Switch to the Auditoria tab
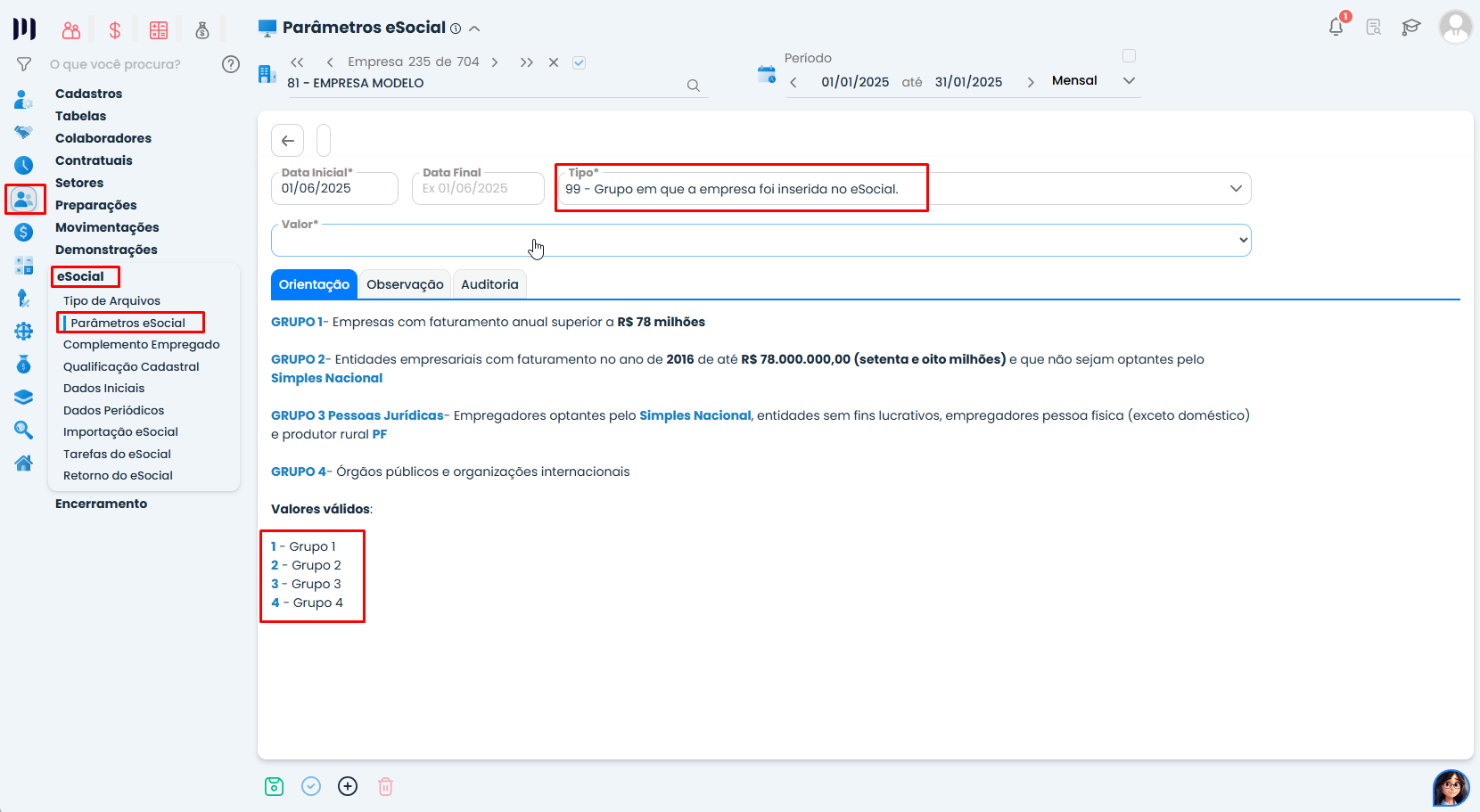The height and width of the screenshot is (812, 1480). (x=489, y=284)
